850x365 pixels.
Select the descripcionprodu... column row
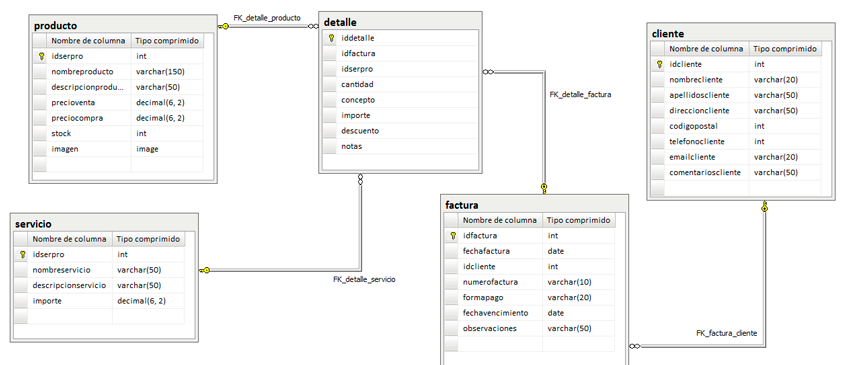pos(118,87)
